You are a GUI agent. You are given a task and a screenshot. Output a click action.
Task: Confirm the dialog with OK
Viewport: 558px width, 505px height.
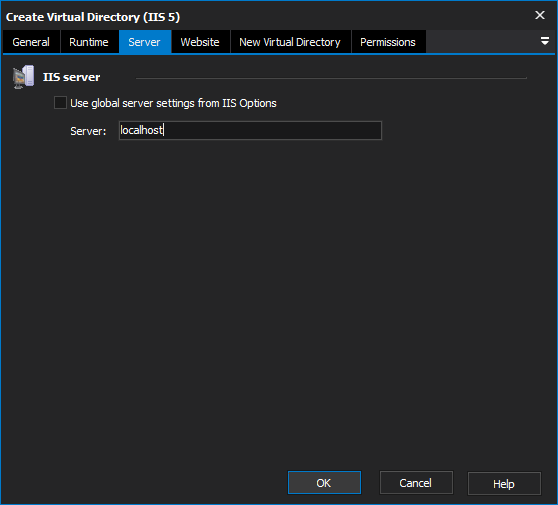[x=324, y=483]
